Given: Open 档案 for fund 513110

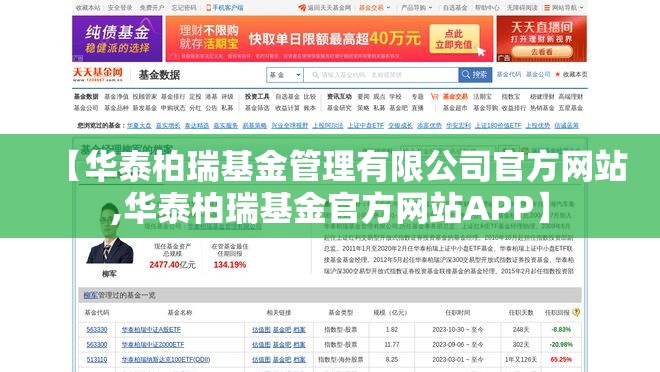Looking at the screenshot, I should click(x=299, y=360).
